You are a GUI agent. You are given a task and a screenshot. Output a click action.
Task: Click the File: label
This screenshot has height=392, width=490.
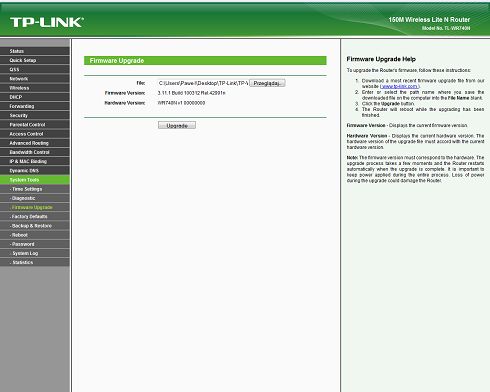click(x=141, y=83)
